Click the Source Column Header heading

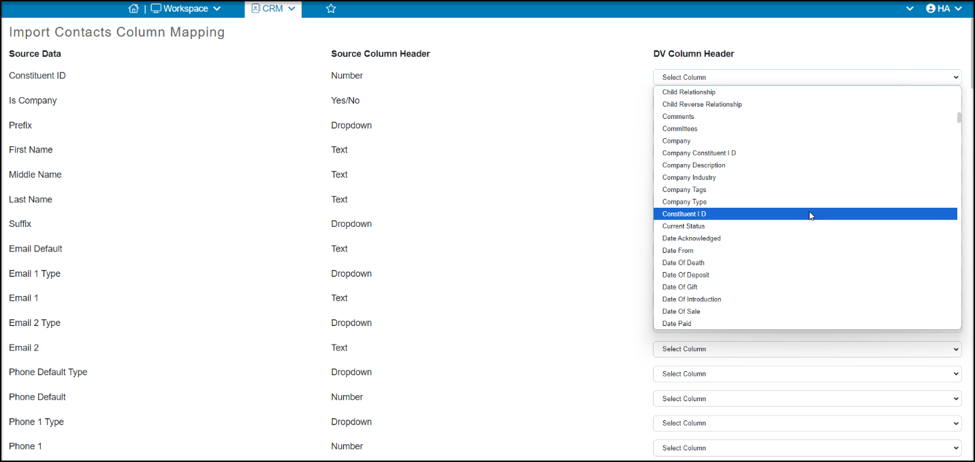pyautogui.click(x=381, y=54)
